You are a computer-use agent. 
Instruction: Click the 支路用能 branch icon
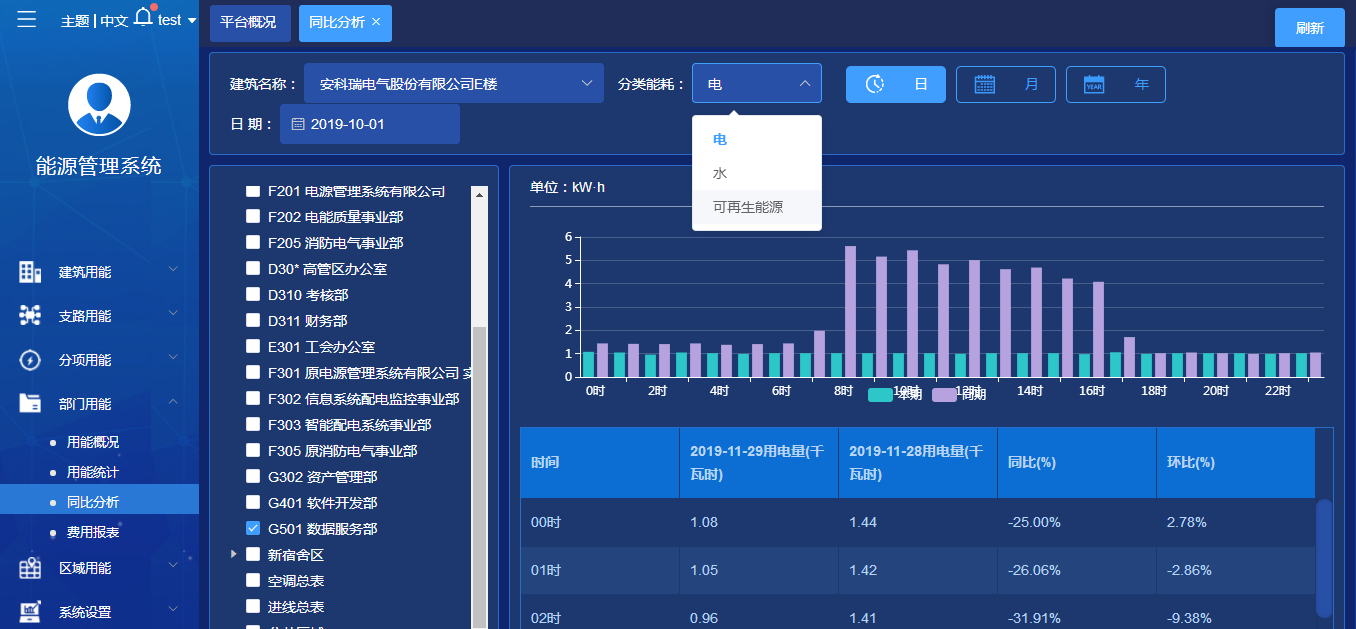(30, 316)
